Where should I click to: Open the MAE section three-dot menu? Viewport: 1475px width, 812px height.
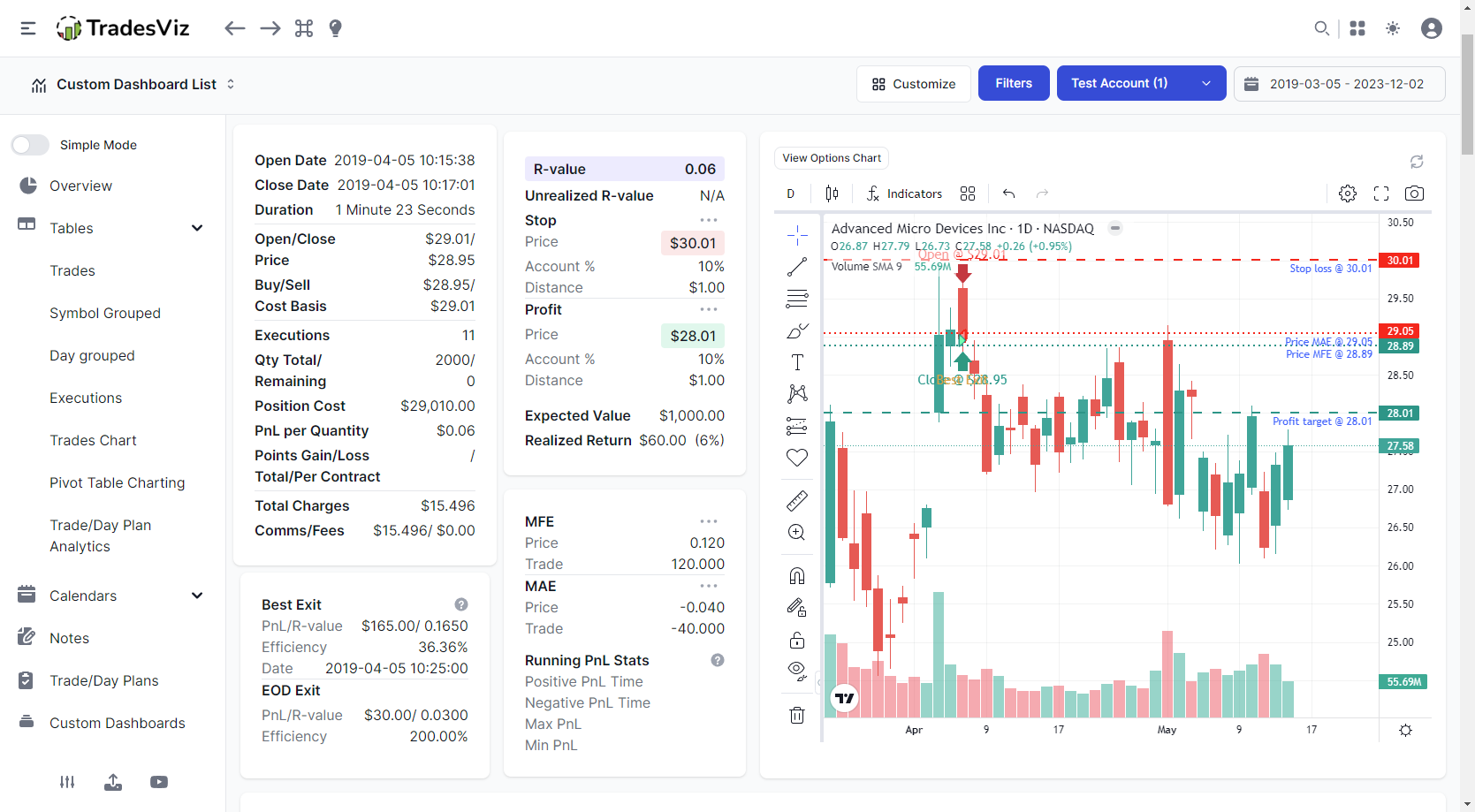tap(709, 586)
